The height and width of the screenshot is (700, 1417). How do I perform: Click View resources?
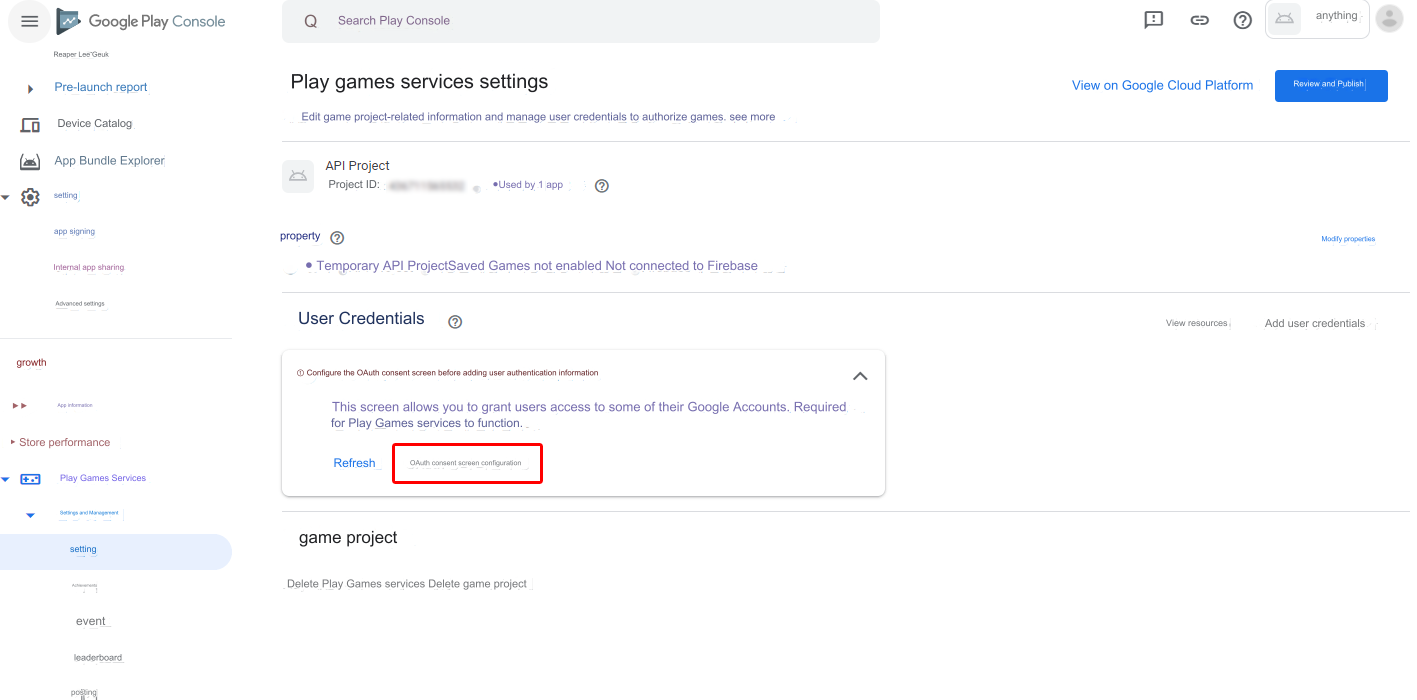[1196, 323]
